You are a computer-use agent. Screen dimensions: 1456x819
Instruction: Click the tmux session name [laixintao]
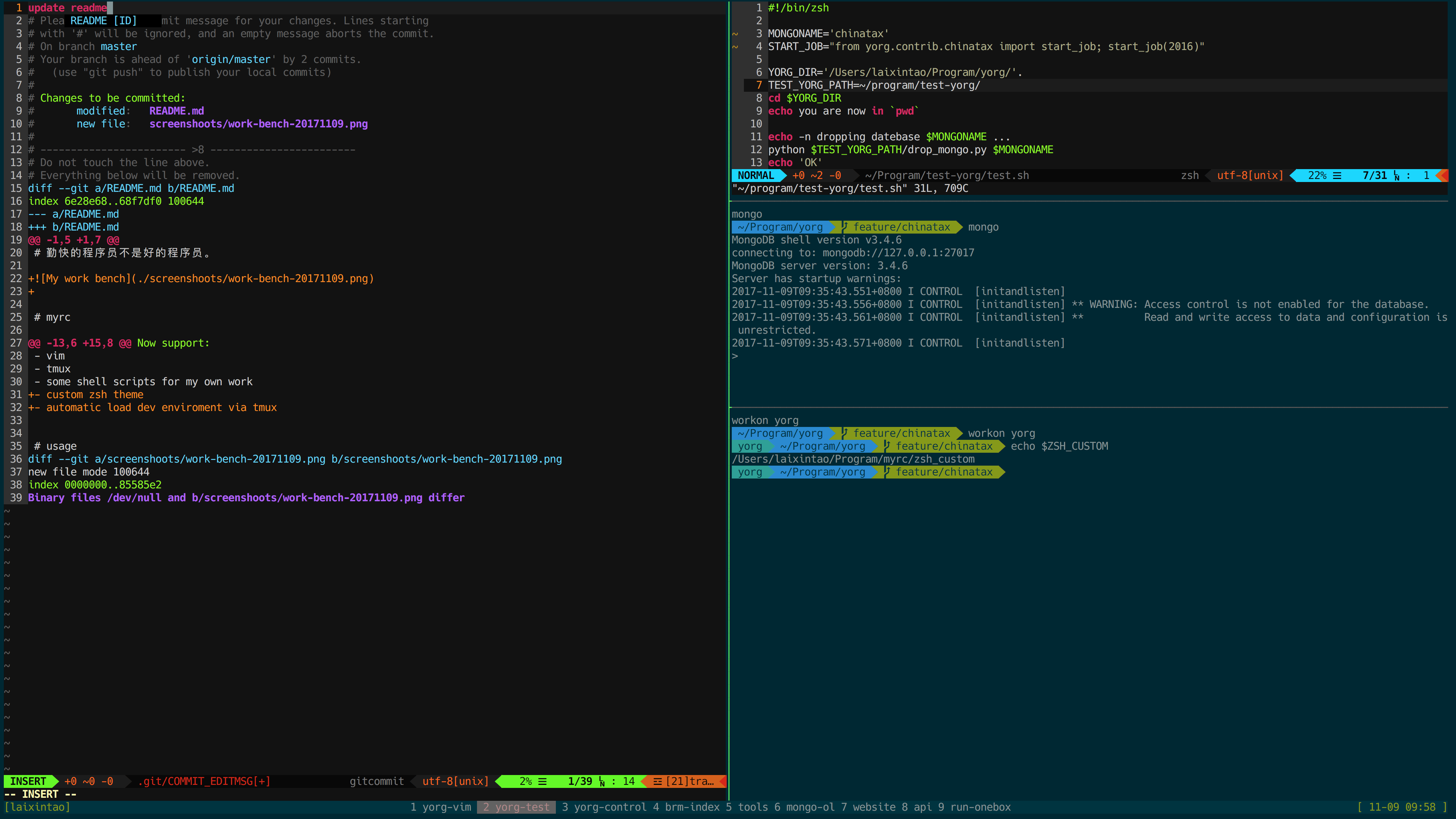tap(37, 807)
